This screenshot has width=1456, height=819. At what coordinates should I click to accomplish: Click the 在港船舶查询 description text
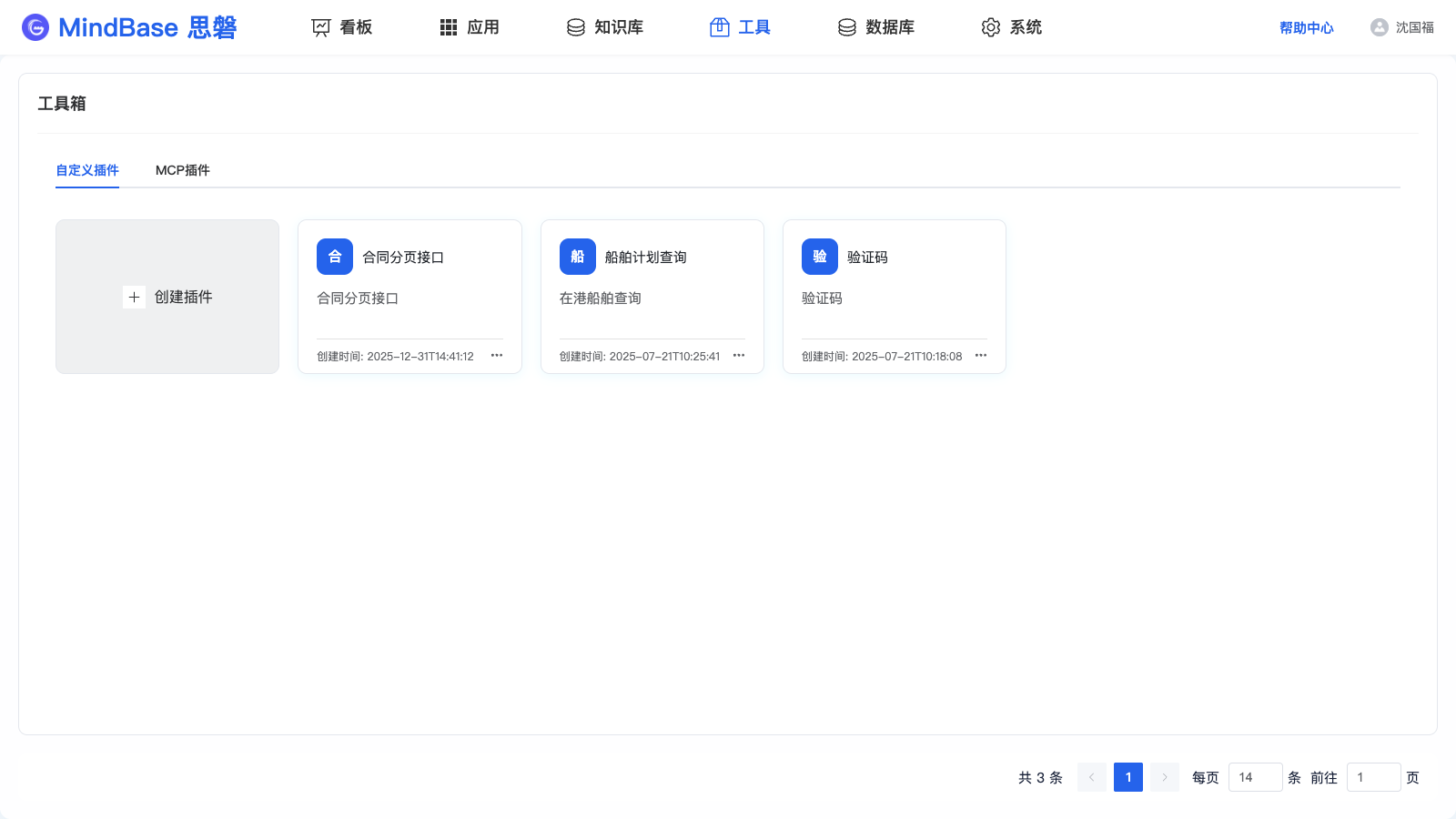[601, 298]
